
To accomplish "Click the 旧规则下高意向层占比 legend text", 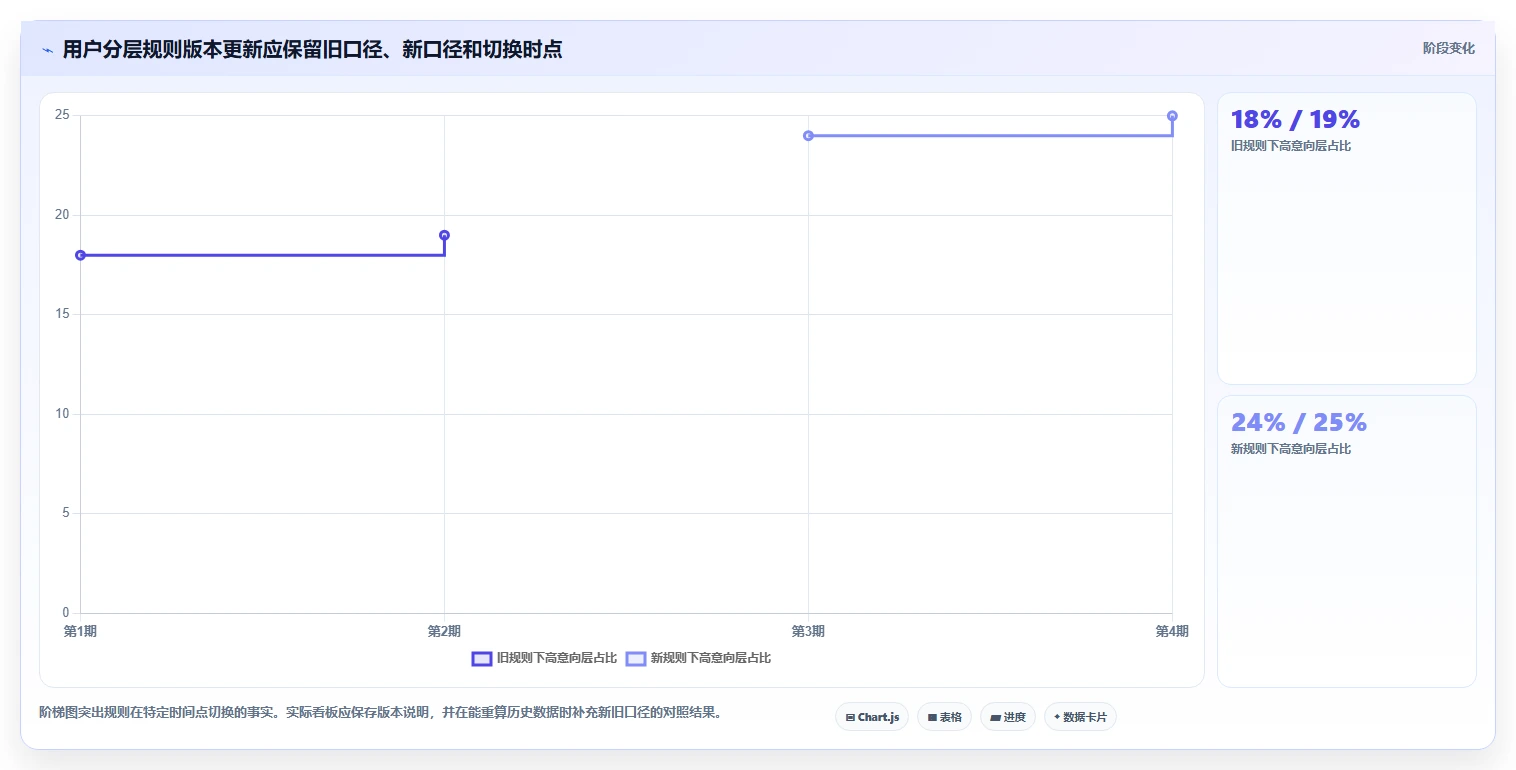I will click(x=557, y=658).
